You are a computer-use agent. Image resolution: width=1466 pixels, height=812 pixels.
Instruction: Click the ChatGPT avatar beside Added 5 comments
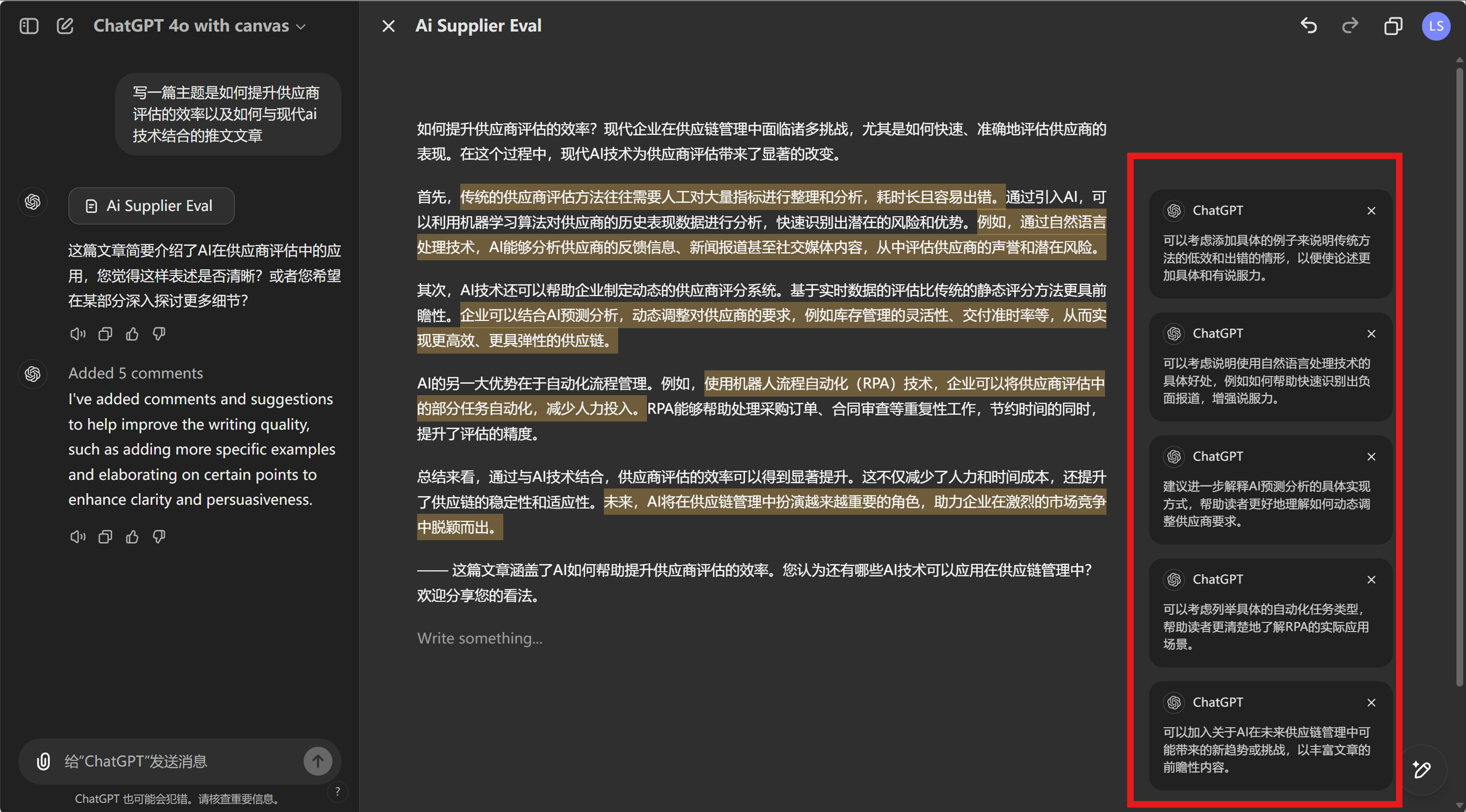point(33,373)
